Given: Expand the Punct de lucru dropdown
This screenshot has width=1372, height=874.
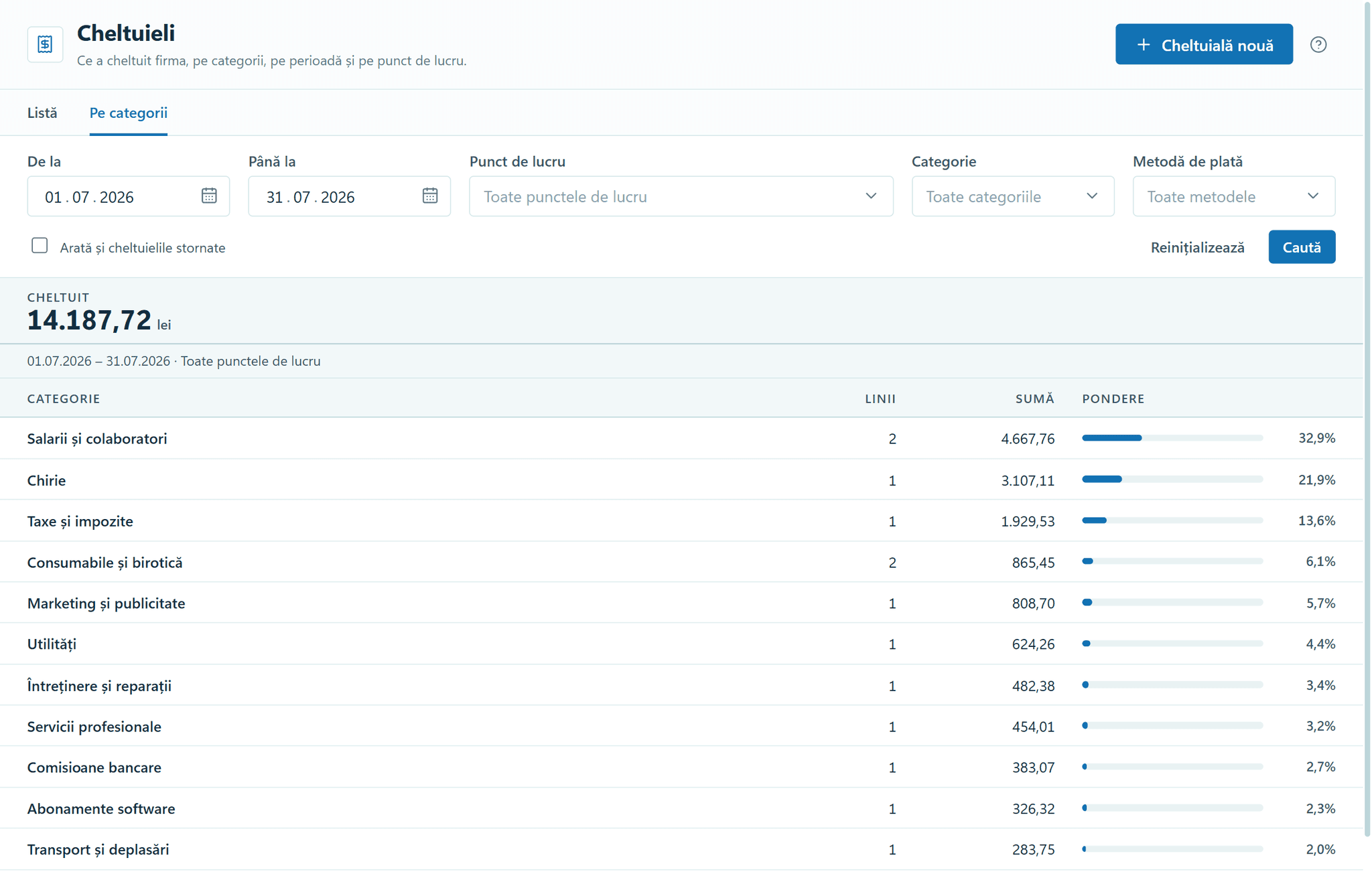Looking at the screenshot, I should (681, 196).
